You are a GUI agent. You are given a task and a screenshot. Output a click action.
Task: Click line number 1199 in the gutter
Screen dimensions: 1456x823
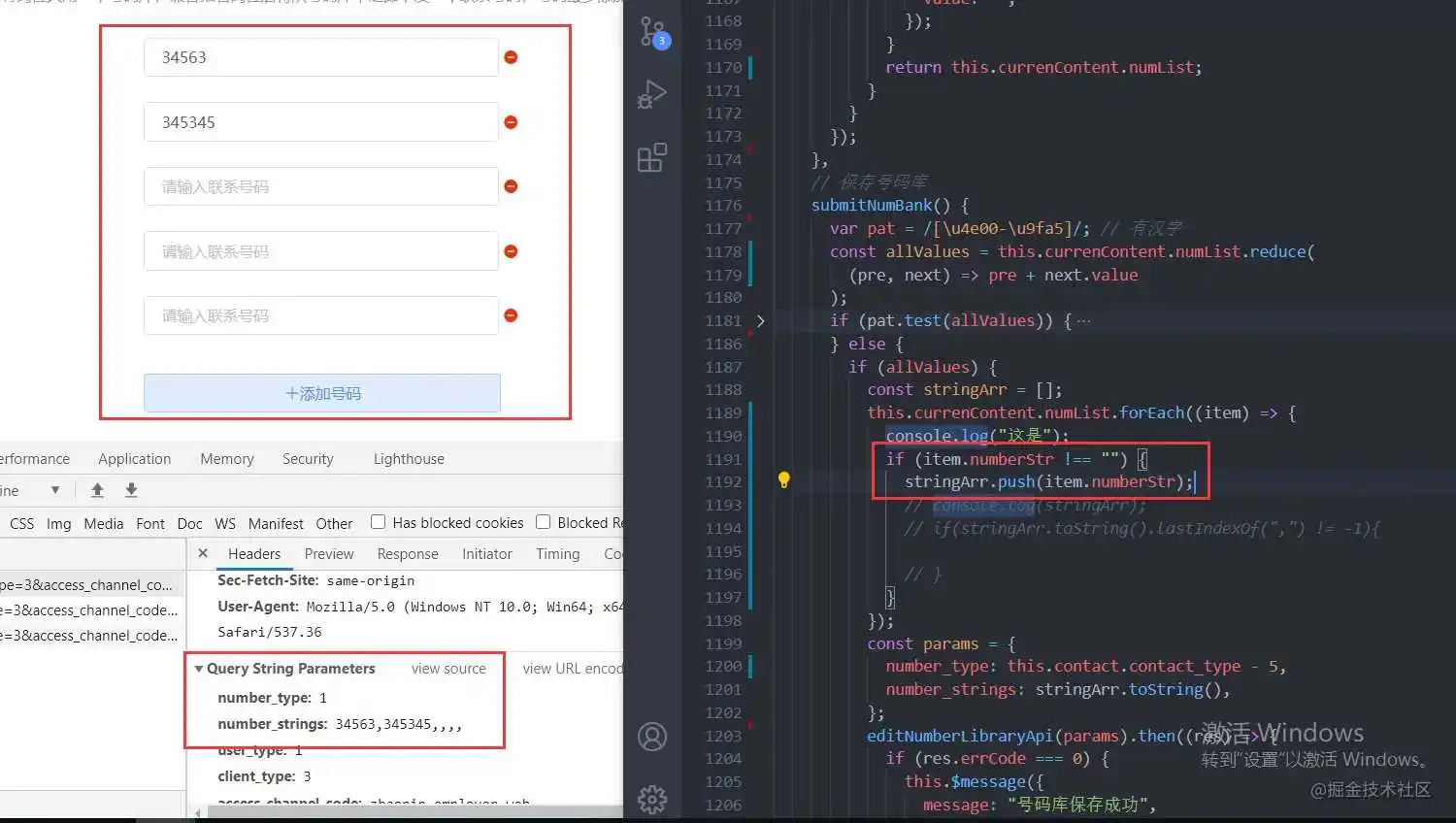click(x=723, y=643)
